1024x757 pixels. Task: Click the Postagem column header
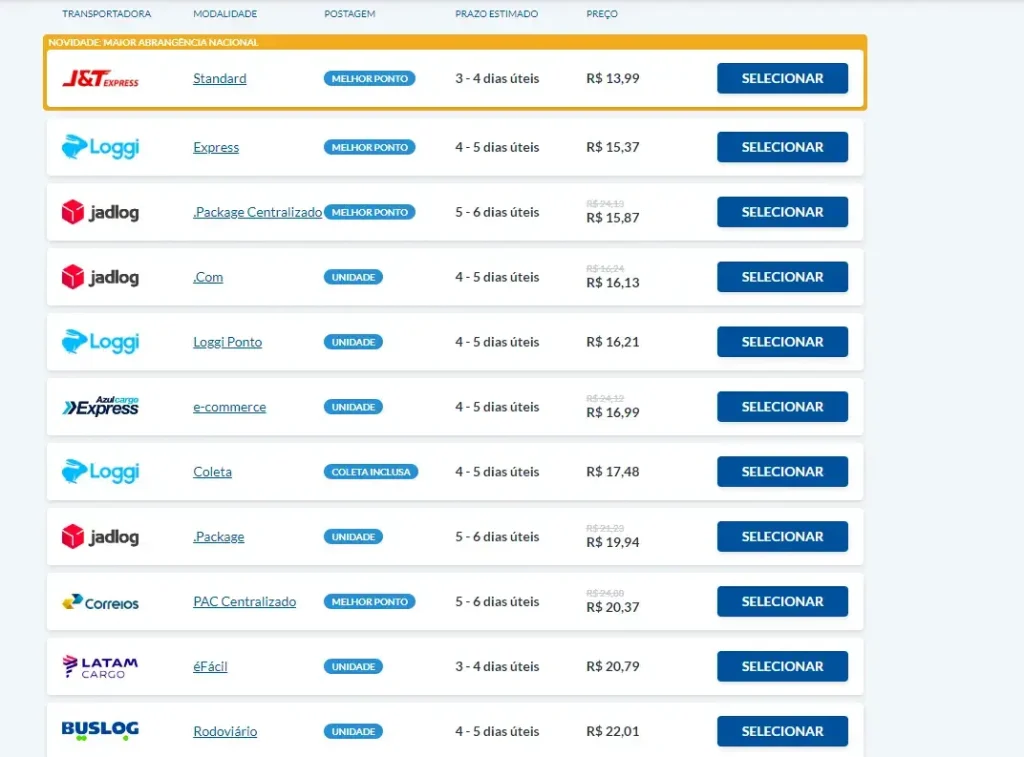[350, 14]
